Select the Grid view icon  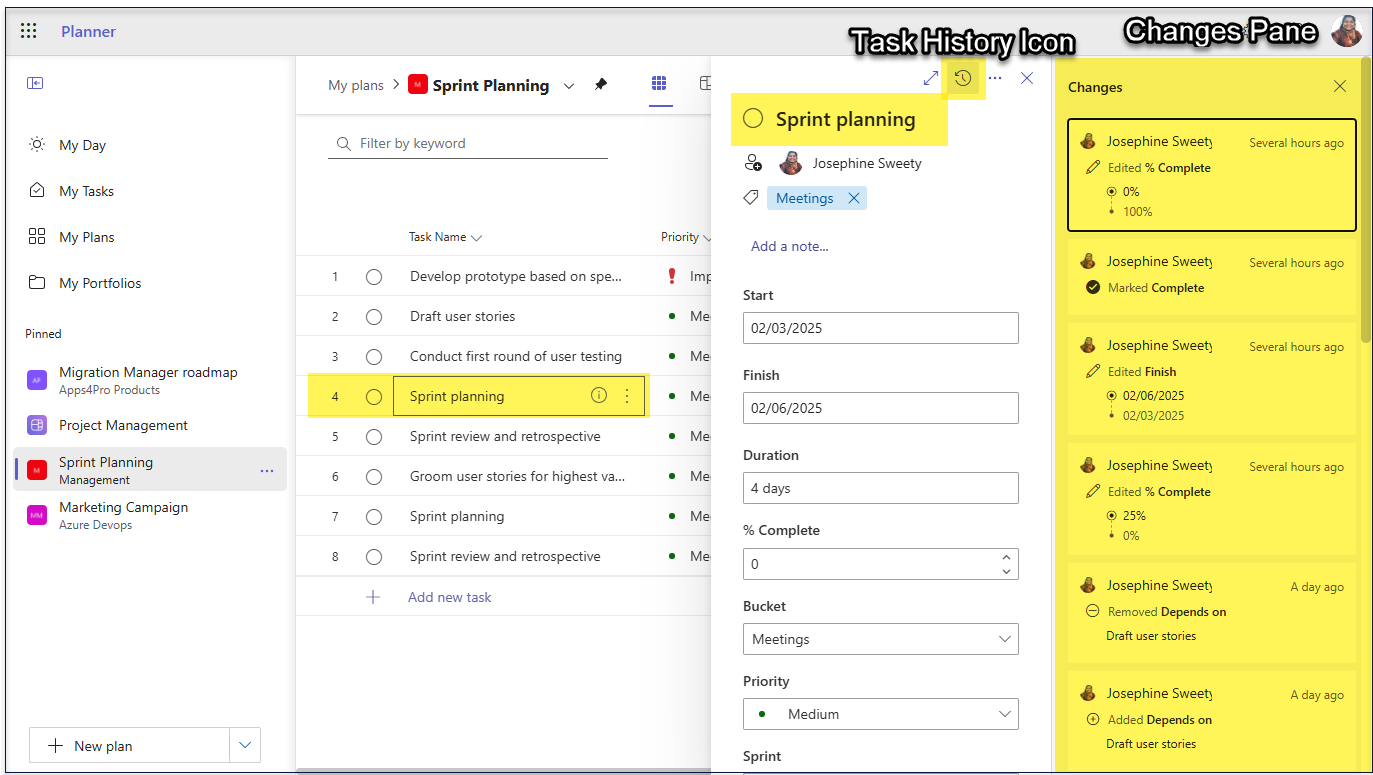pos(660,85)
